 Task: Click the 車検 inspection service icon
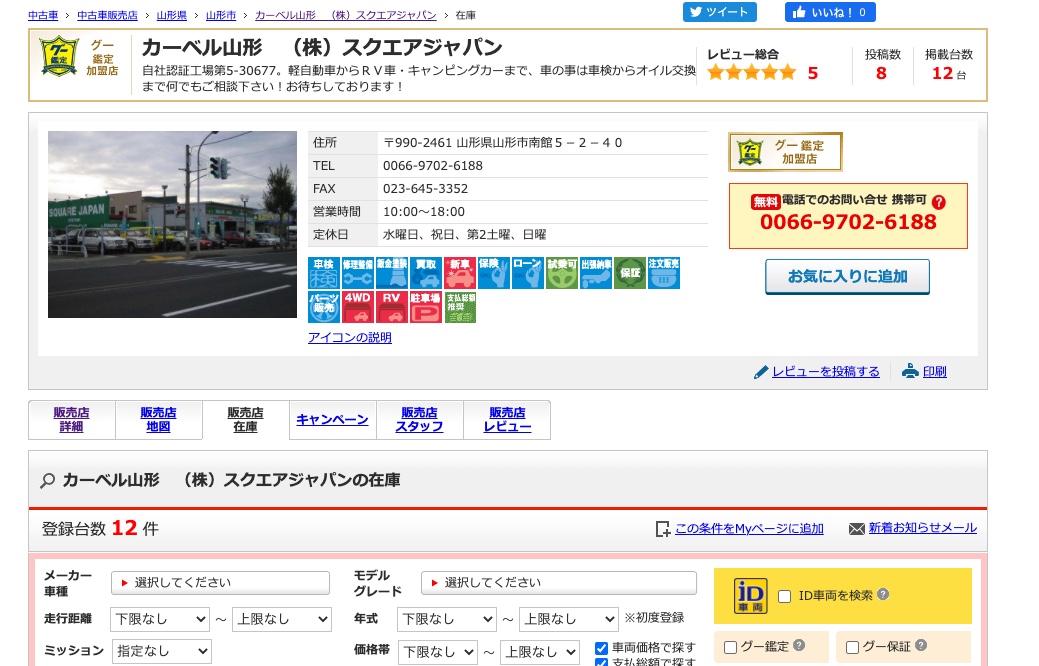pos(324,273)
